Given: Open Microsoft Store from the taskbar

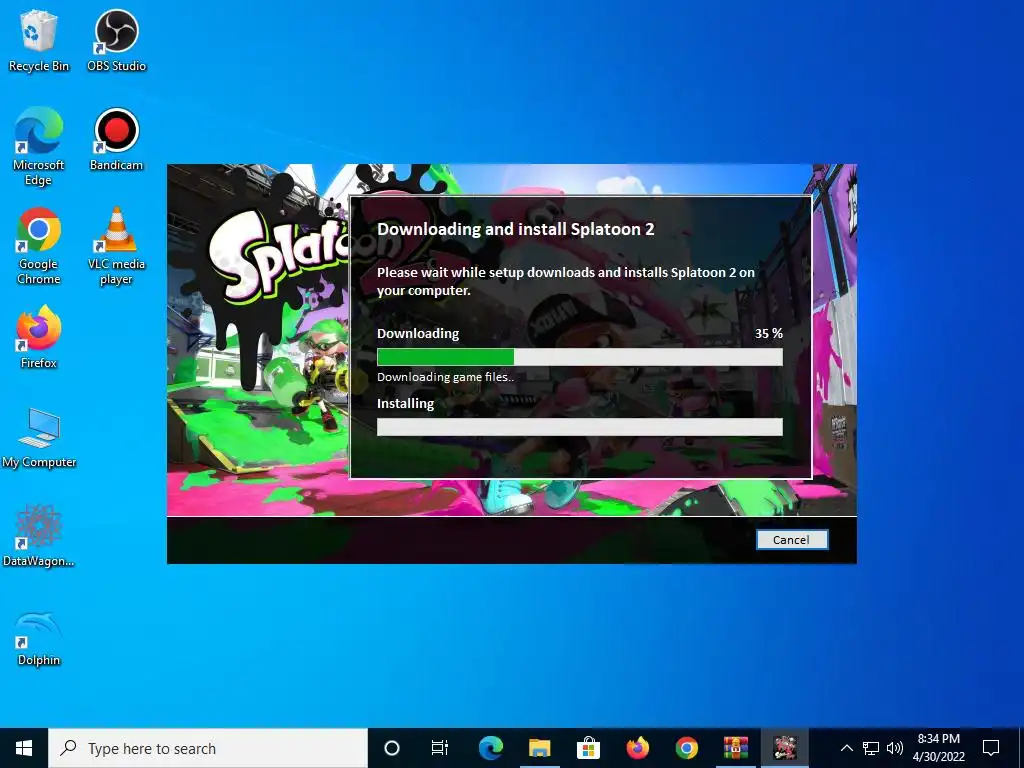Looking at the screenshot, I should (588, 748).
